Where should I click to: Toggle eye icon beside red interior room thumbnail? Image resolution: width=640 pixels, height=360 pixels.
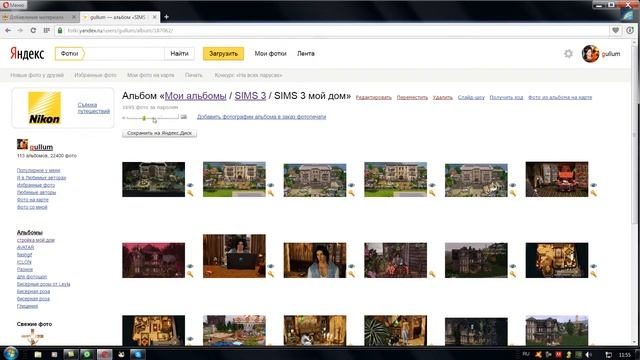(x=593, y=185)
